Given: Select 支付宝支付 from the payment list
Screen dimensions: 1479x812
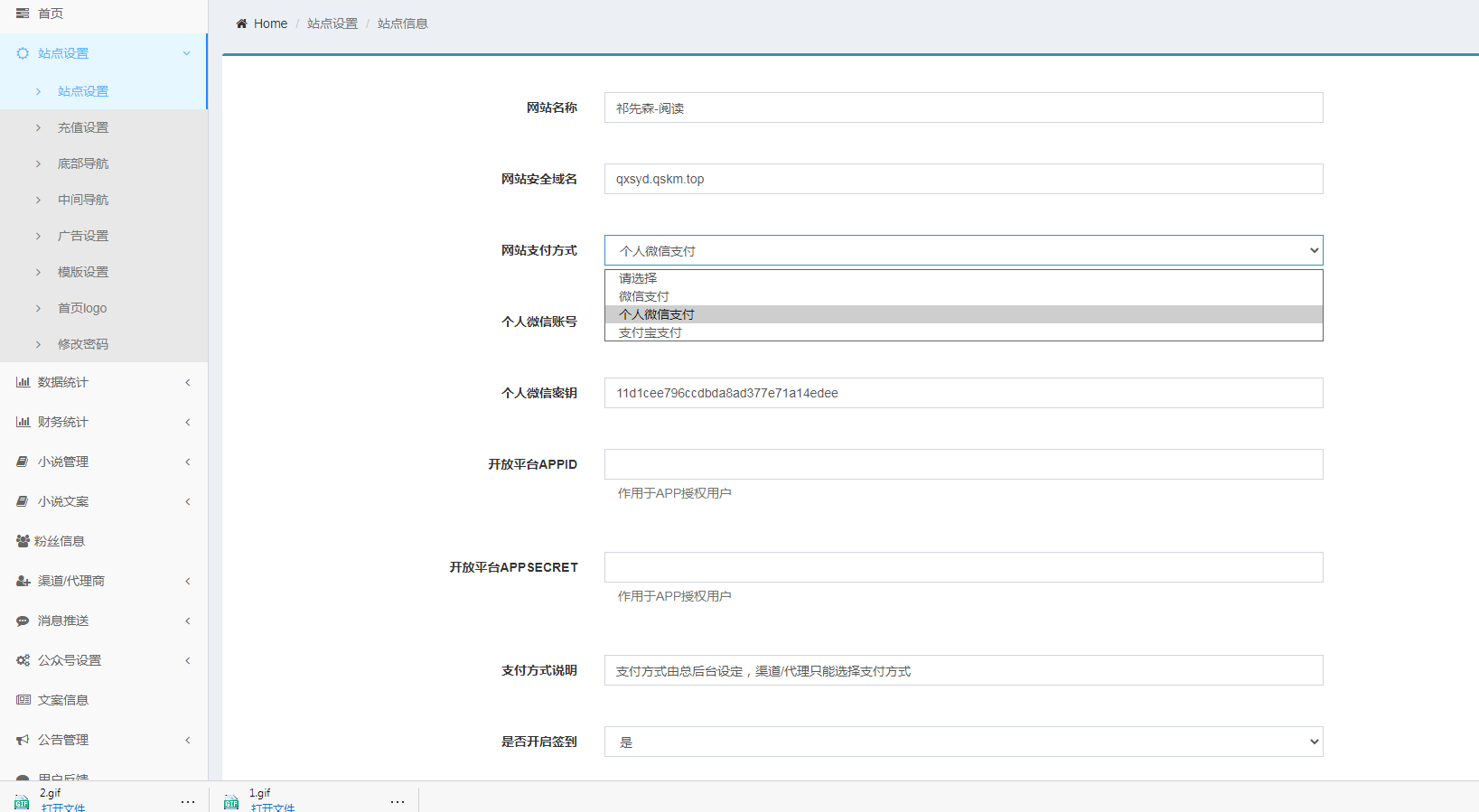Looking at the screenshot, I should [651, 332].
